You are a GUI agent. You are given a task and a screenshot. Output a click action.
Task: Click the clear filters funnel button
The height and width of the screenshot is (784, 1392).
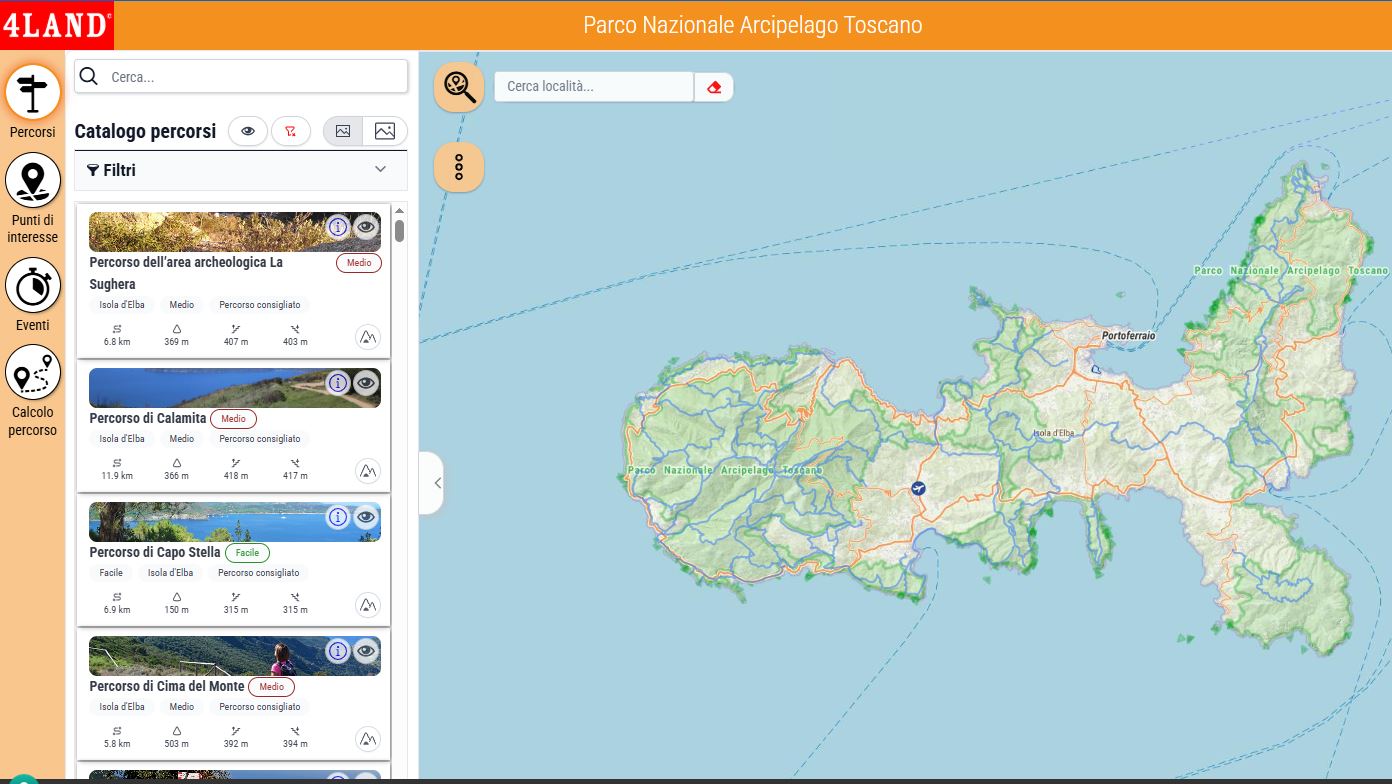point(291,131)
